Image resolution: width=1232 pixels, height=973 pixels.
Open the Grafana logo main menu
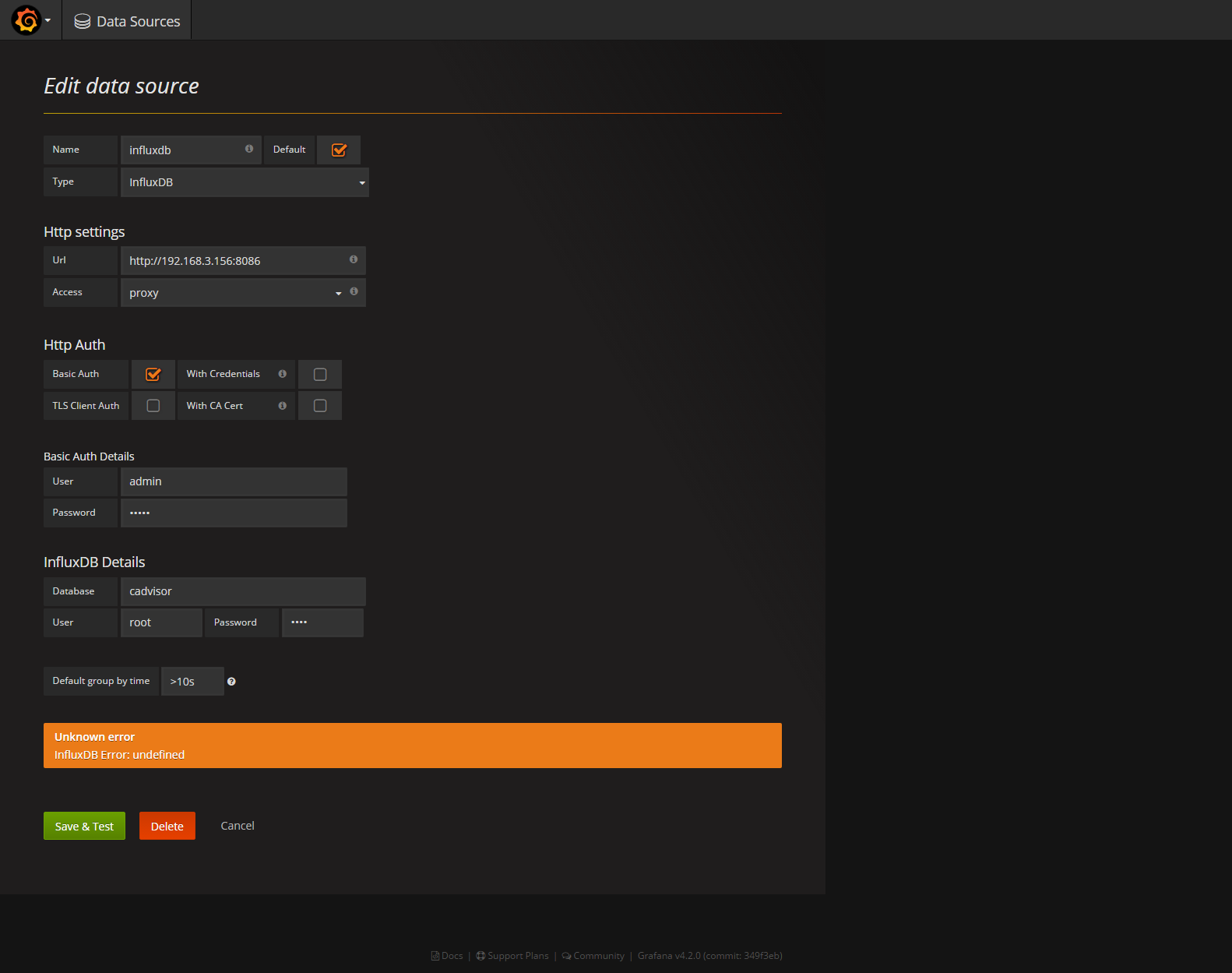(26, 20)
